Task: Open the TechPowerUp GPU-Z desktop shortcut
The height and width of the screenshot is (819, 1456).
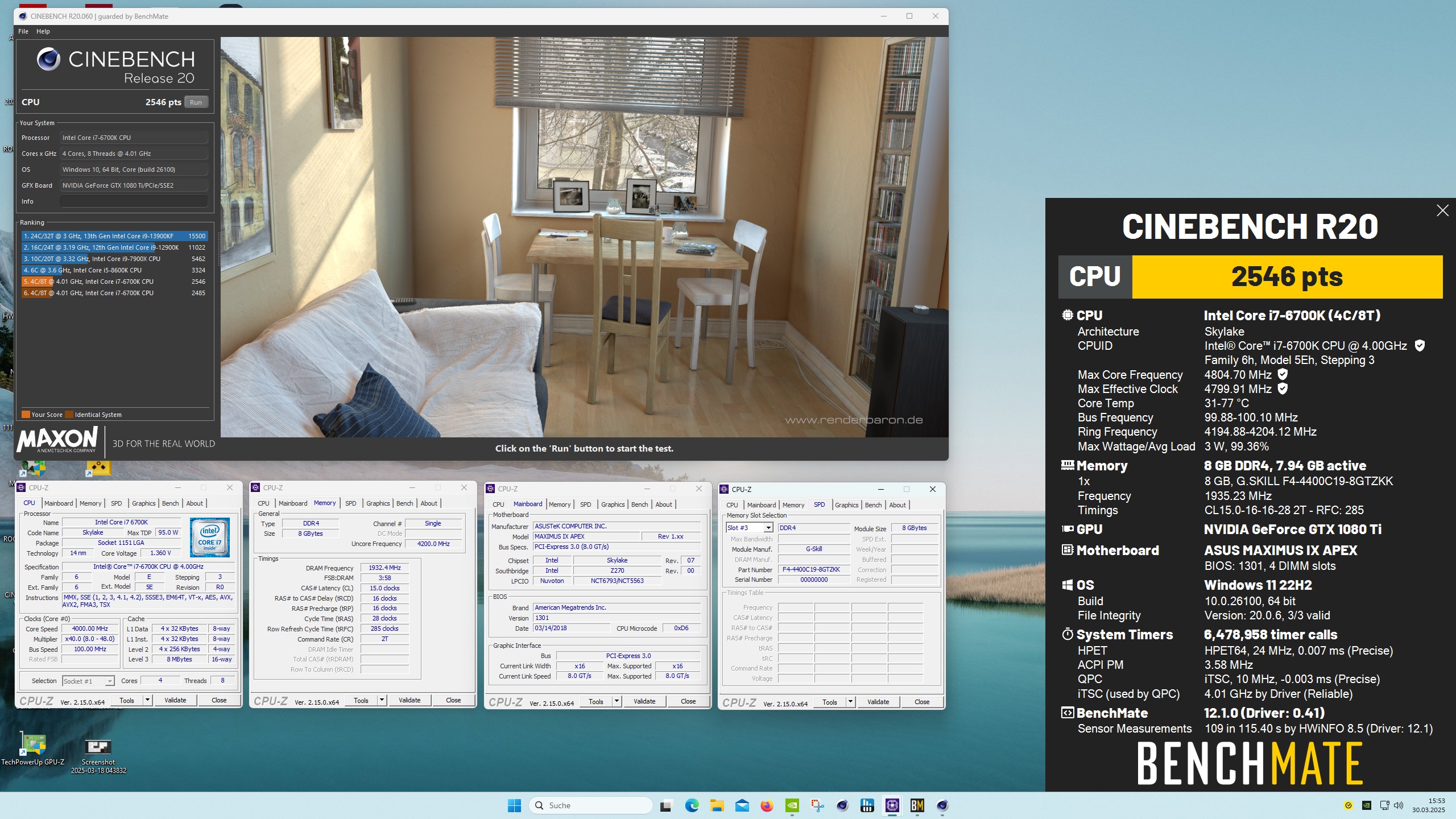Action: click(33, 750)
